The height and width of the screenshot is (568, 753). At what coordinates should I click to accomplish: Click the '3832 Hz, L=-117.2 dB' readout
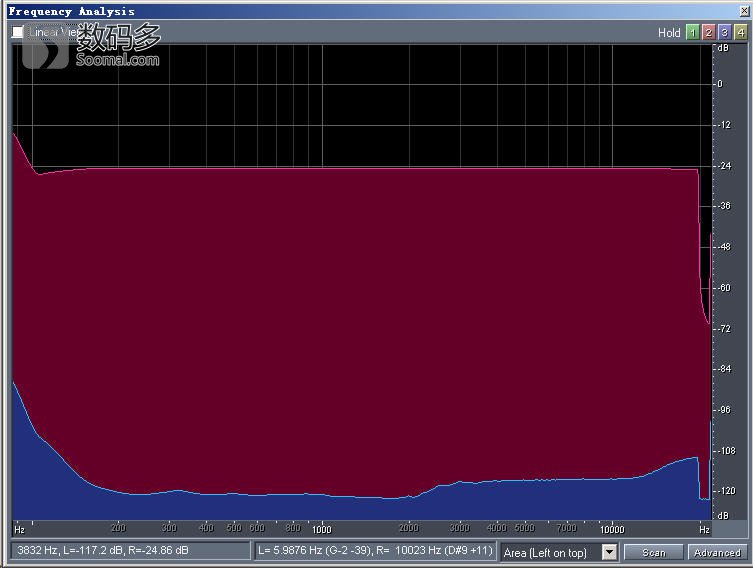pos(130,550)
